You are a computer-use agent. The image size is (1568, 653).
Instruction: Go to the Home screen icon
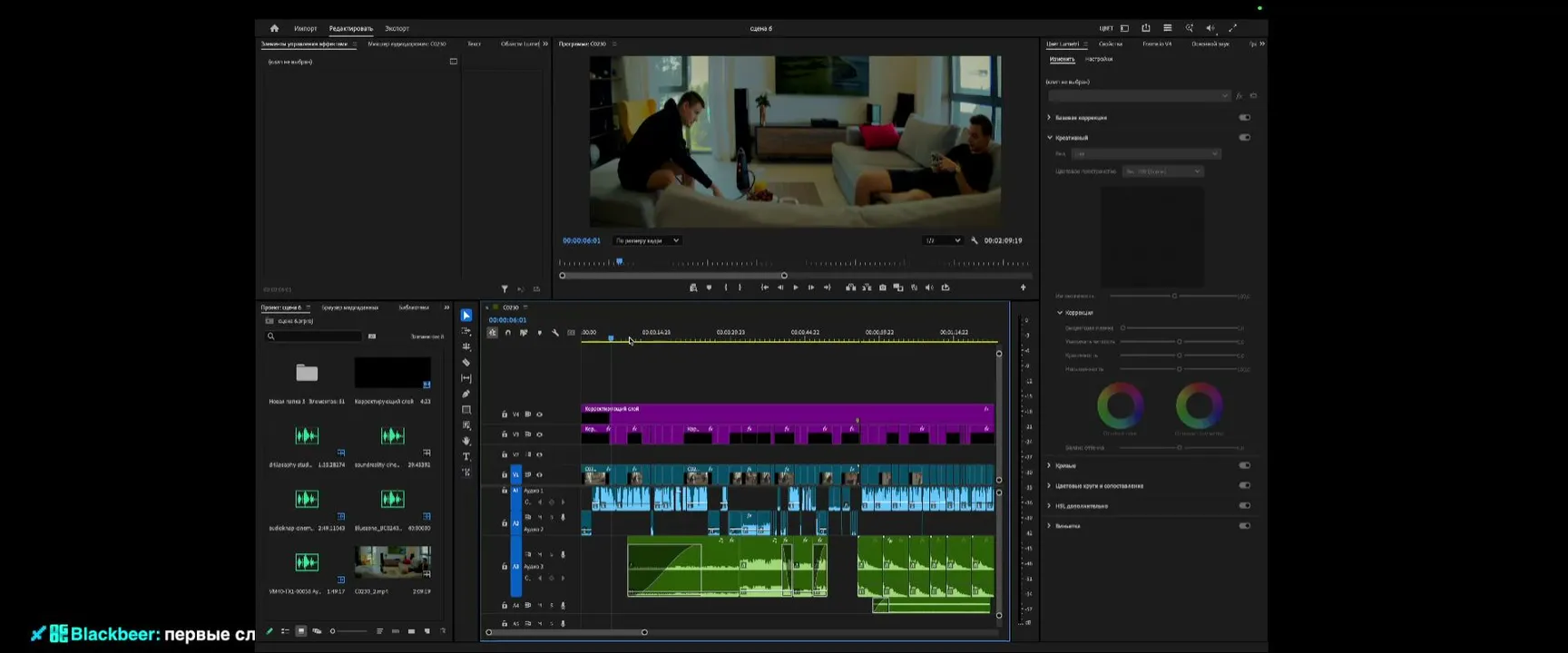tap(274, 28)
